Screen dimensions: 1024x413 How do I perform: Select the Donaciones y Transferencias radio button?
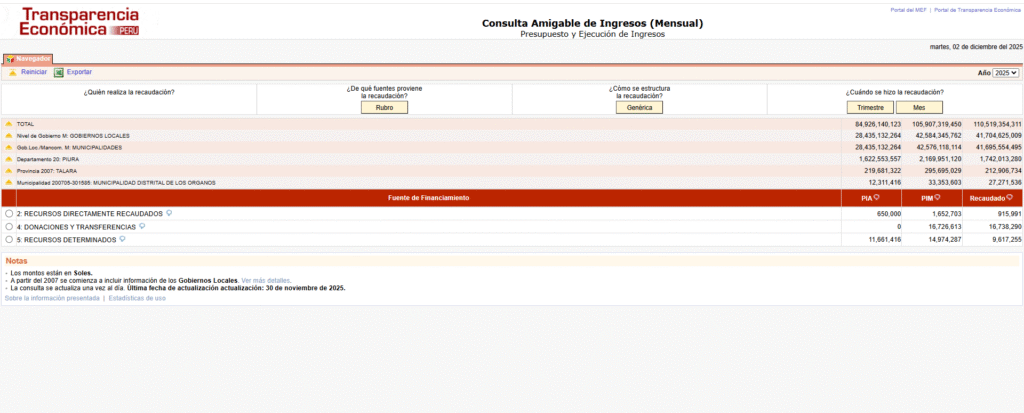[9, 227]
